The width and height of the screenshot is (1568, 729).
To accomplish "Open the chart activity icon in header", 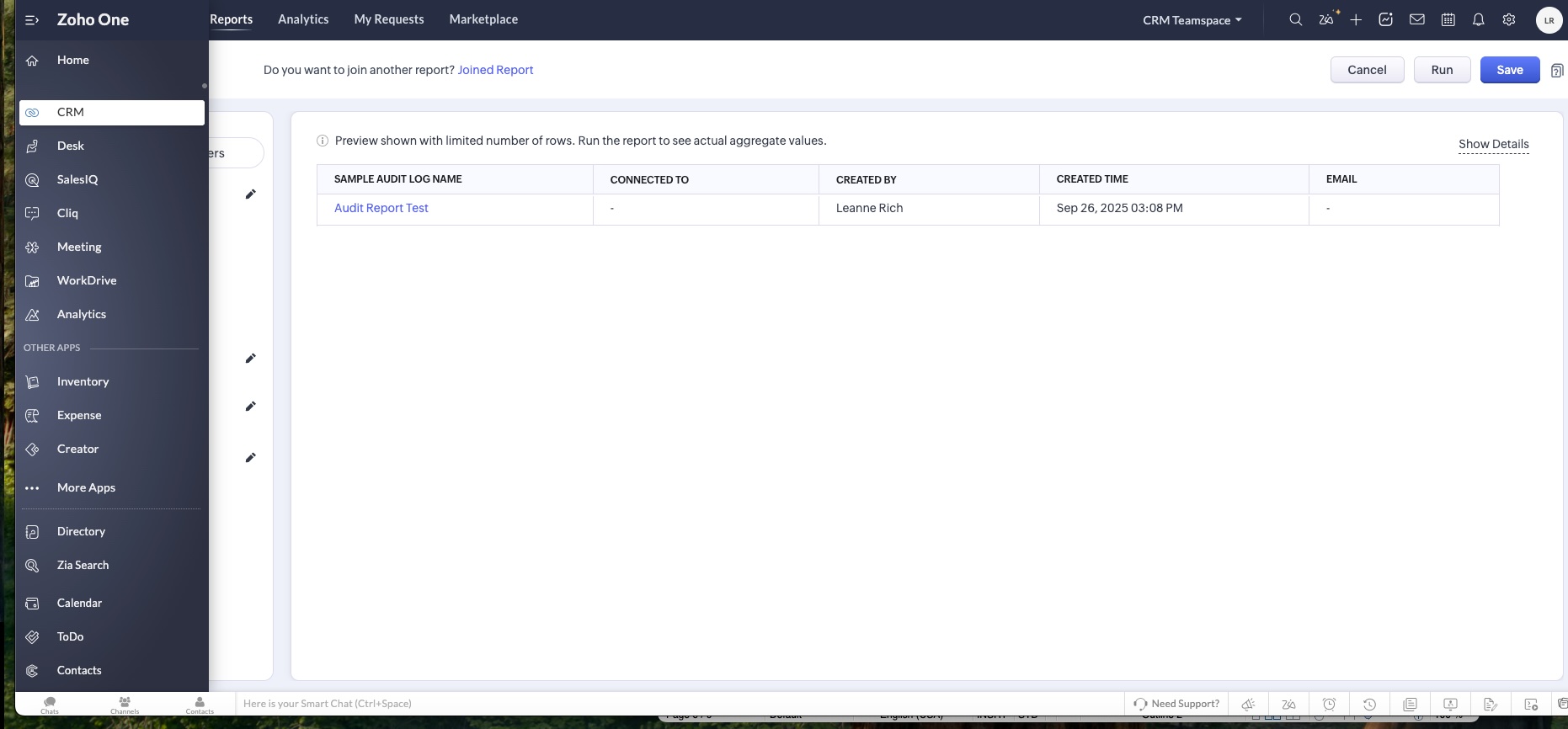I will point(1386,19).
